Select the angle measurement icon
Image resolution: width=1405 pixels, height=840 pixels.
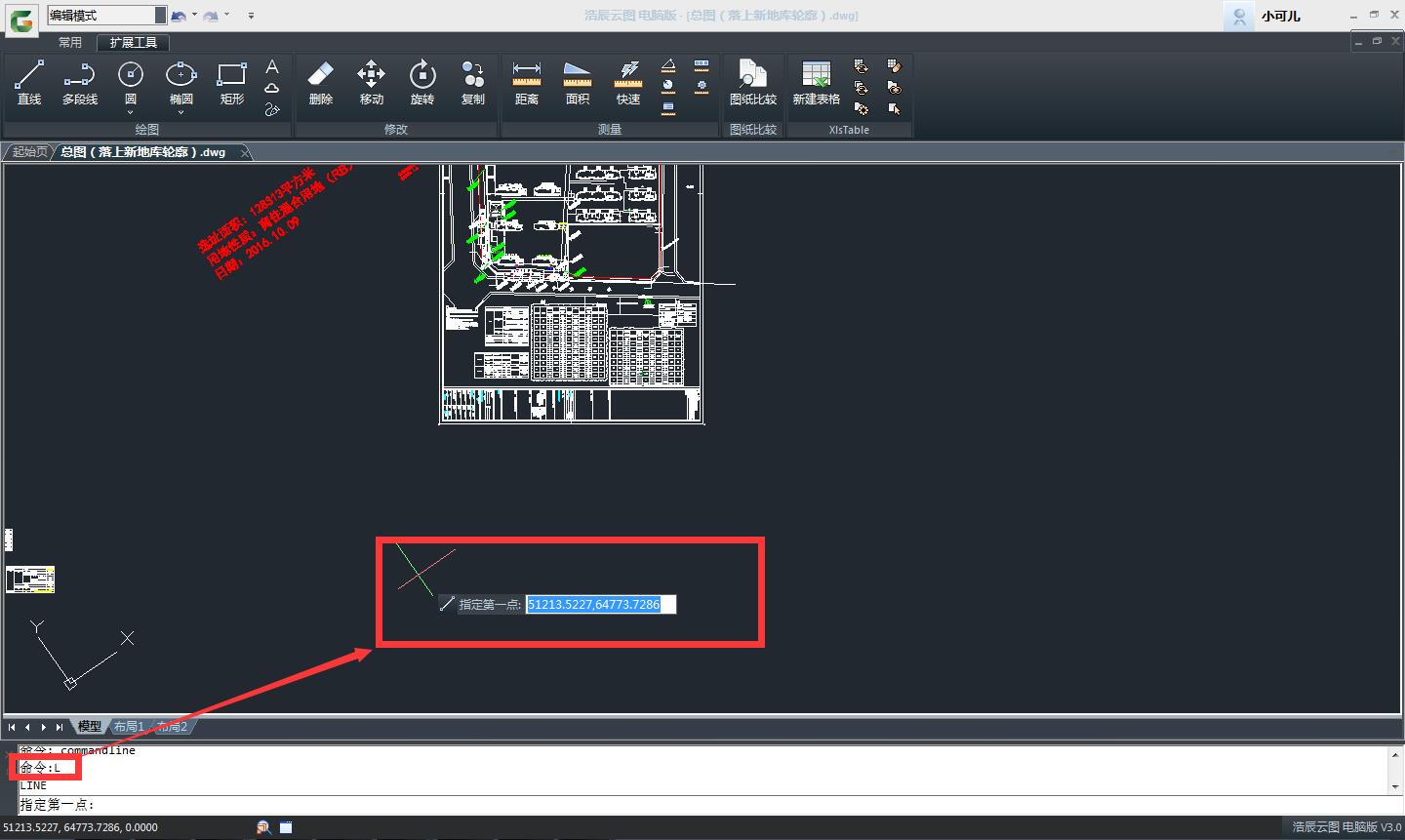pyautogui.click(x=668, y=65)
